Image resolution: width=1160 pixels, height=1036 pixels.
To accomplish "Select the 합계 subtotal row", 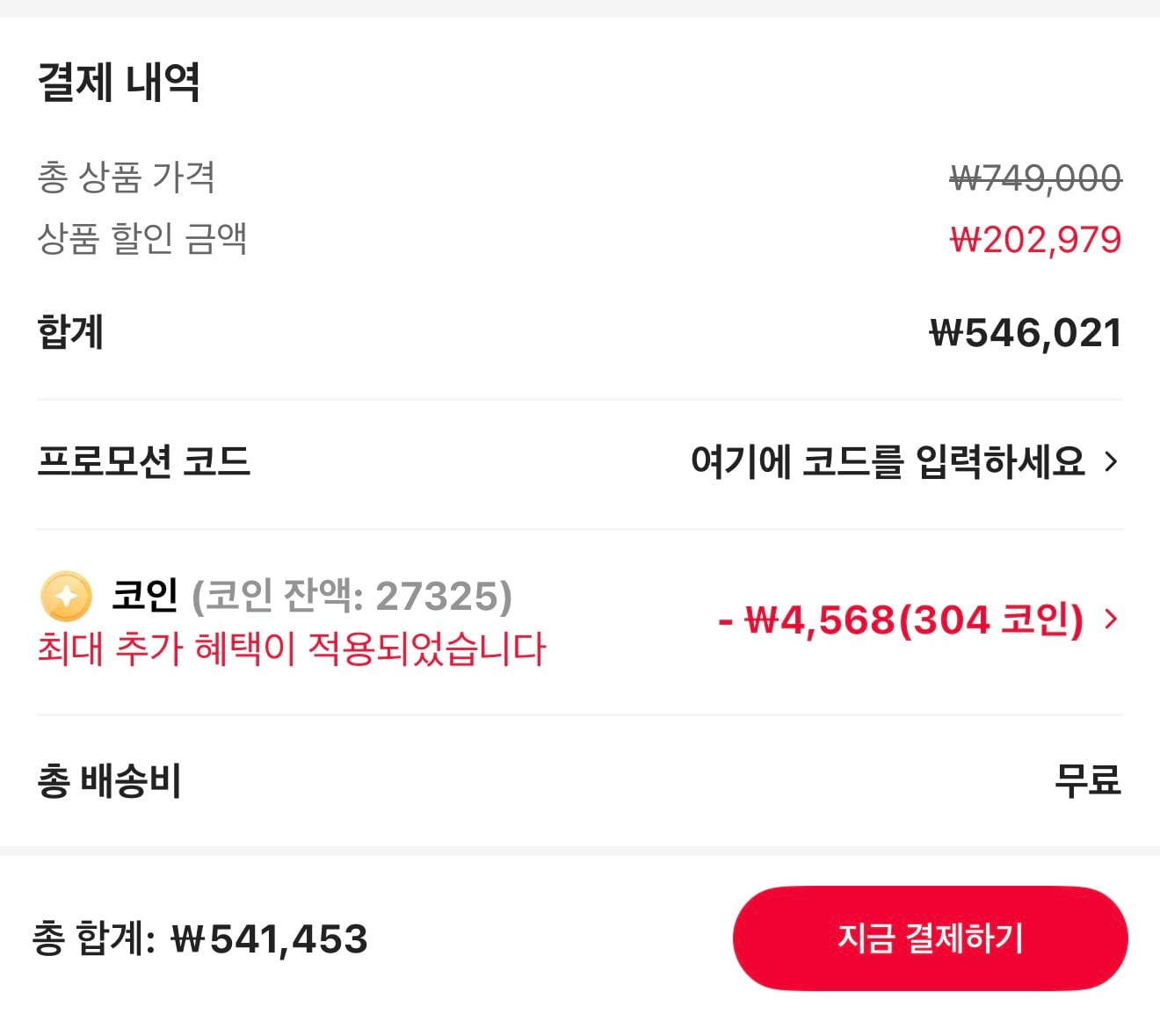I will pyautogui.click(x=70, y=332).
